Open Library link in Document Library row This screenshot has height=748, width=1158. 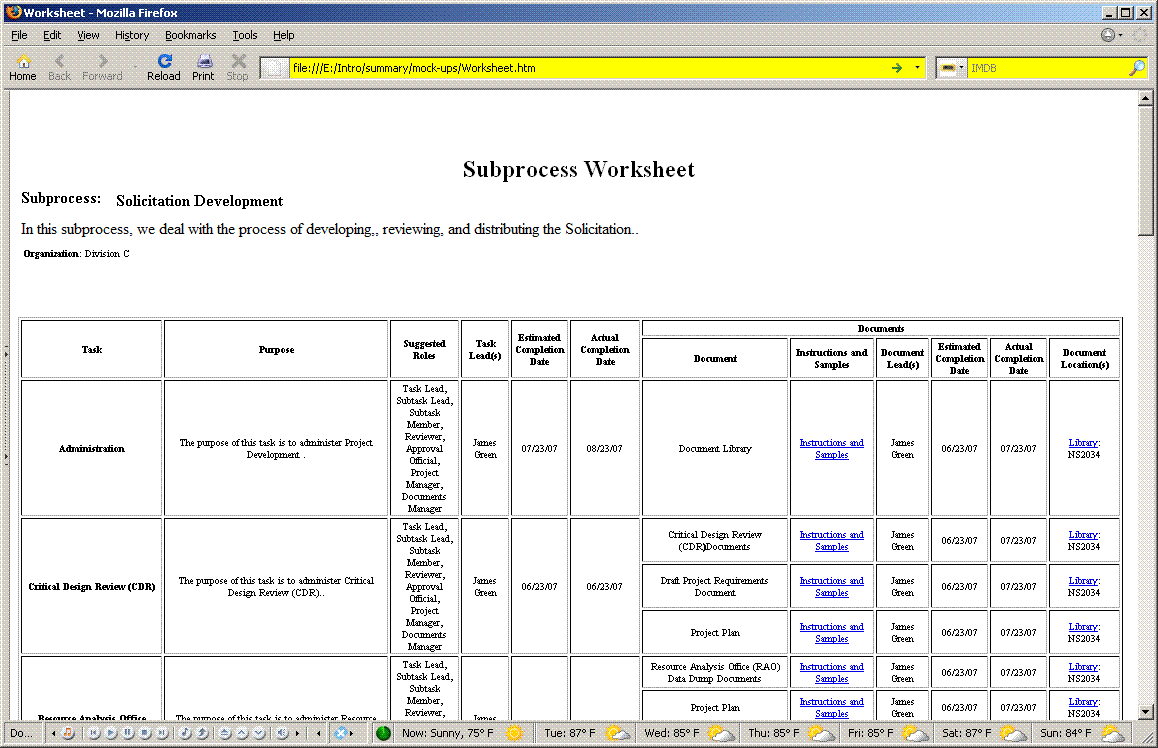coord(1083,442)
